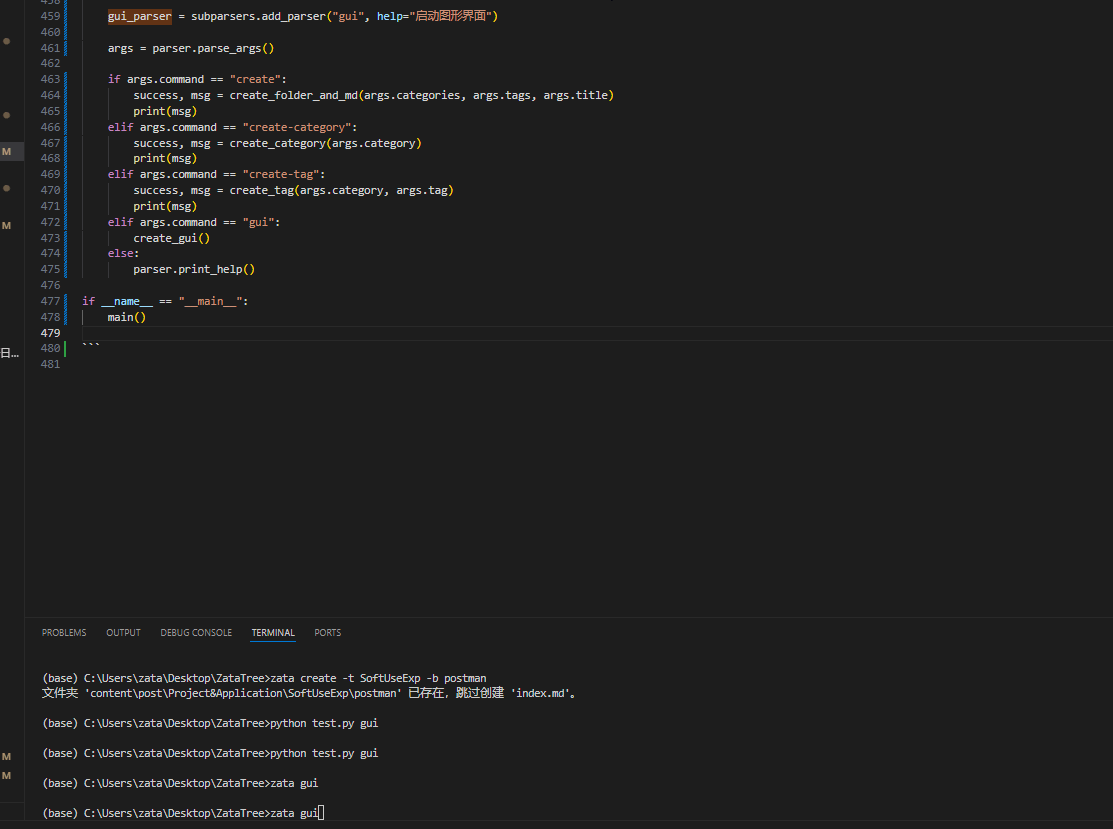Click the M marker beside line 468

tap(6, 152)
